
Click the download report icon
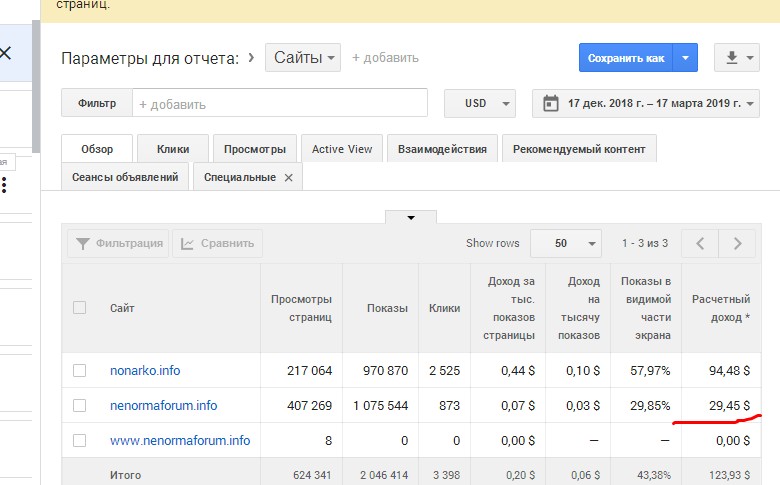pos(737,58)
